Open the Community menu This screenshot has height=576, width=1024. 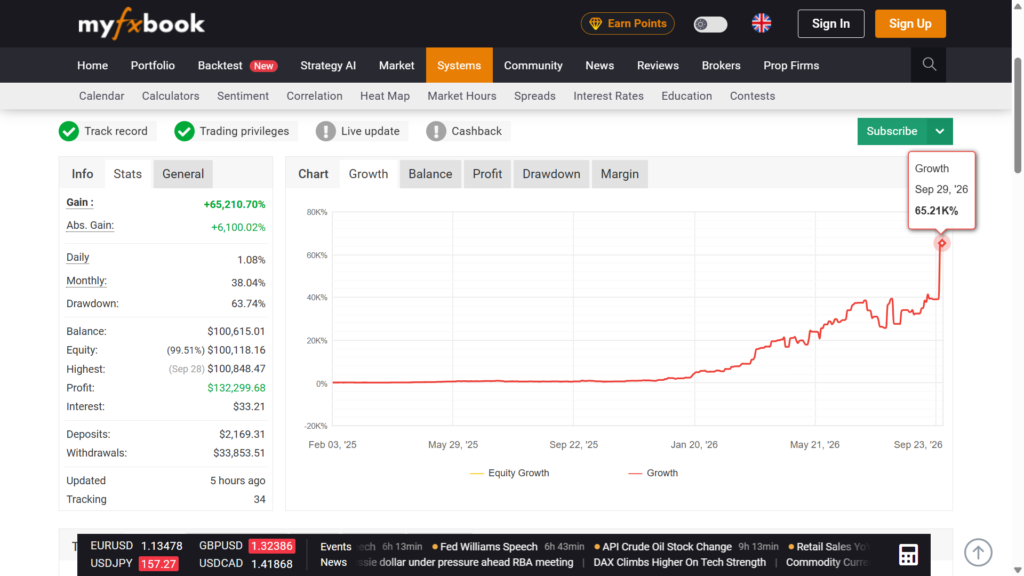533,65
